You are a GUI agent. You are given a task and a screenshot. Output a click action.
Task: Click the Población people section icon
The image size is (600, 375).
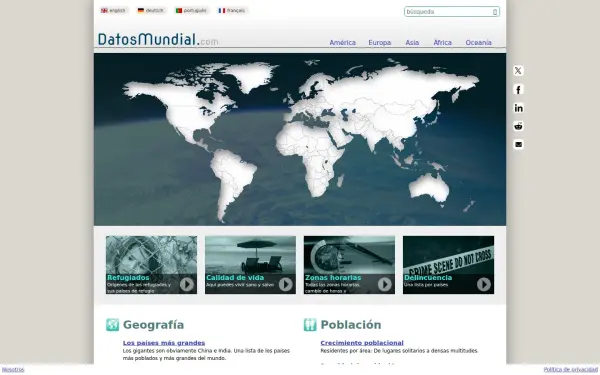pyautogui.click(x=310, y=324)
